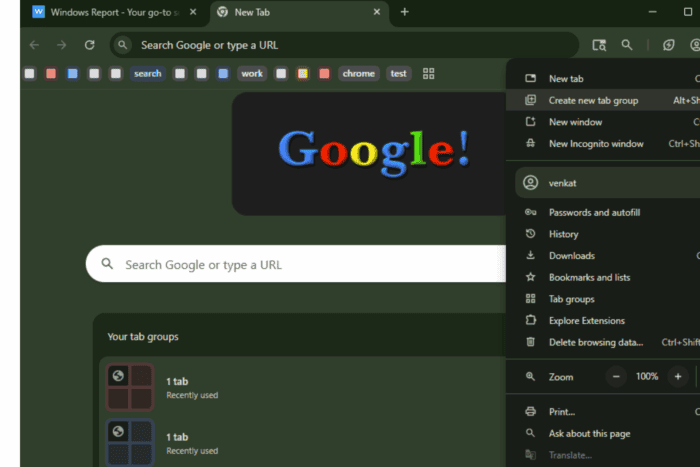This screenshot has width=700, height=467.
Task: Open the "work" tab group chip
Action: [x=252, y=74]
